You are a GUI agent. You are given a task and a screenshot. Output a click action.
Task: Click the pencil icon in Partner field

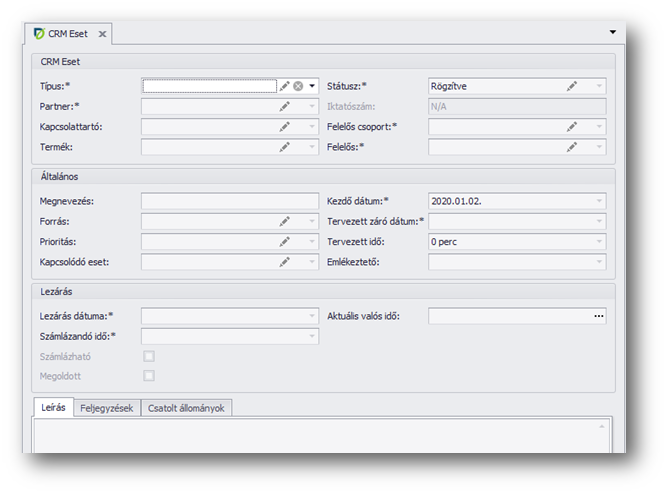[x=285, y=106]
